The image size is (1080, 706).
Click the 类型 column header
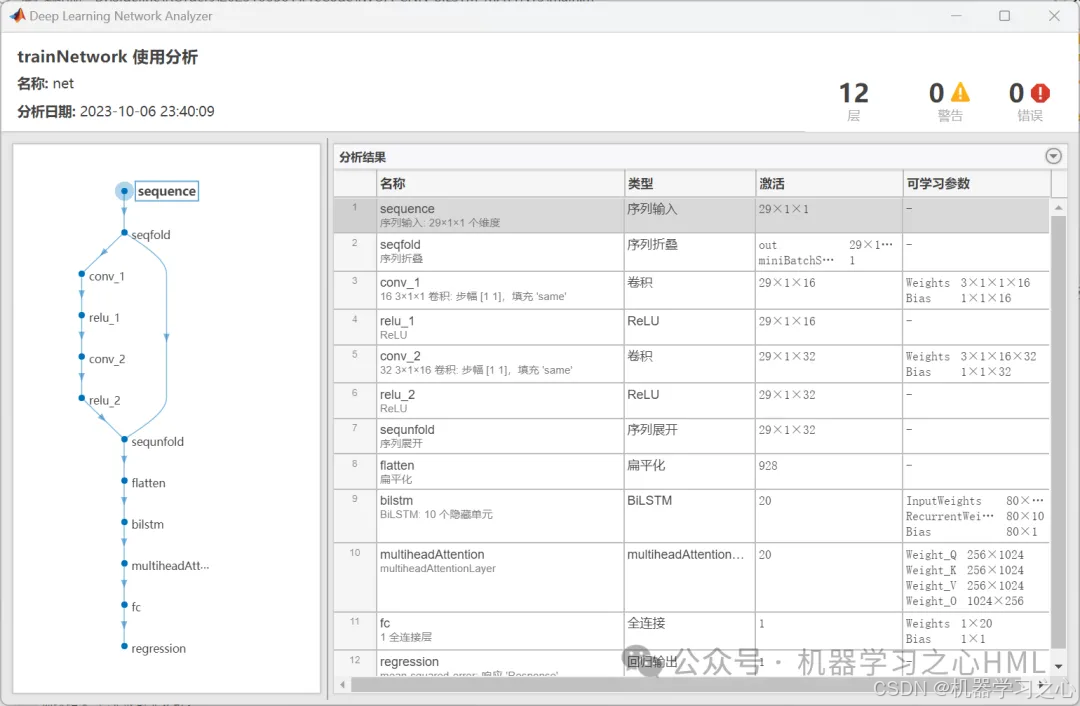tap(689, 183)
